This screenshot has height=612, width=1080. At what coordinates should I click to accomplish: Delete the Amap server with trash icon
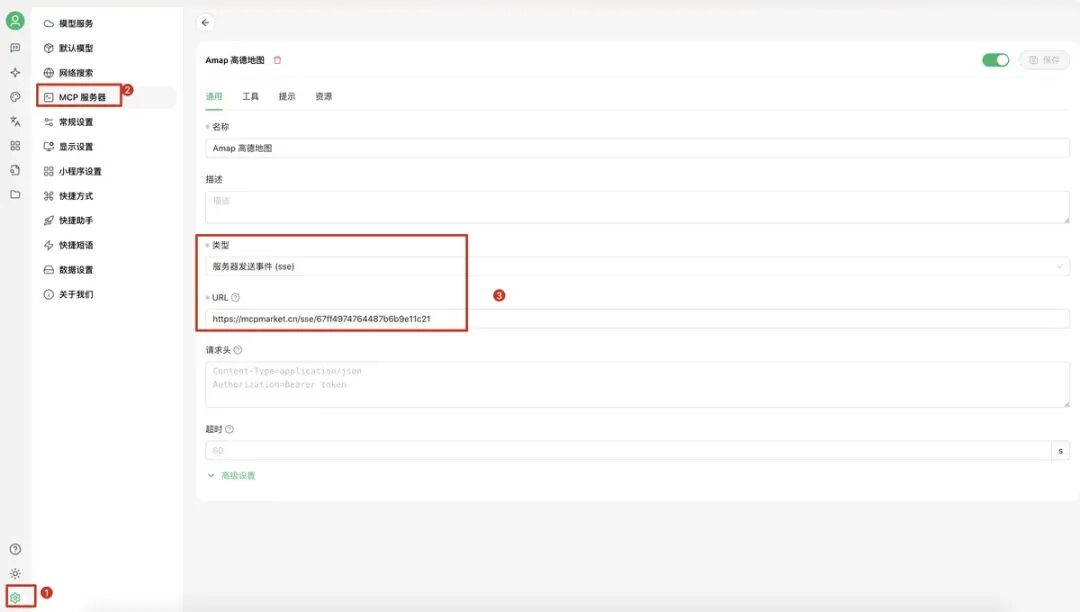(x=278, y=60)
